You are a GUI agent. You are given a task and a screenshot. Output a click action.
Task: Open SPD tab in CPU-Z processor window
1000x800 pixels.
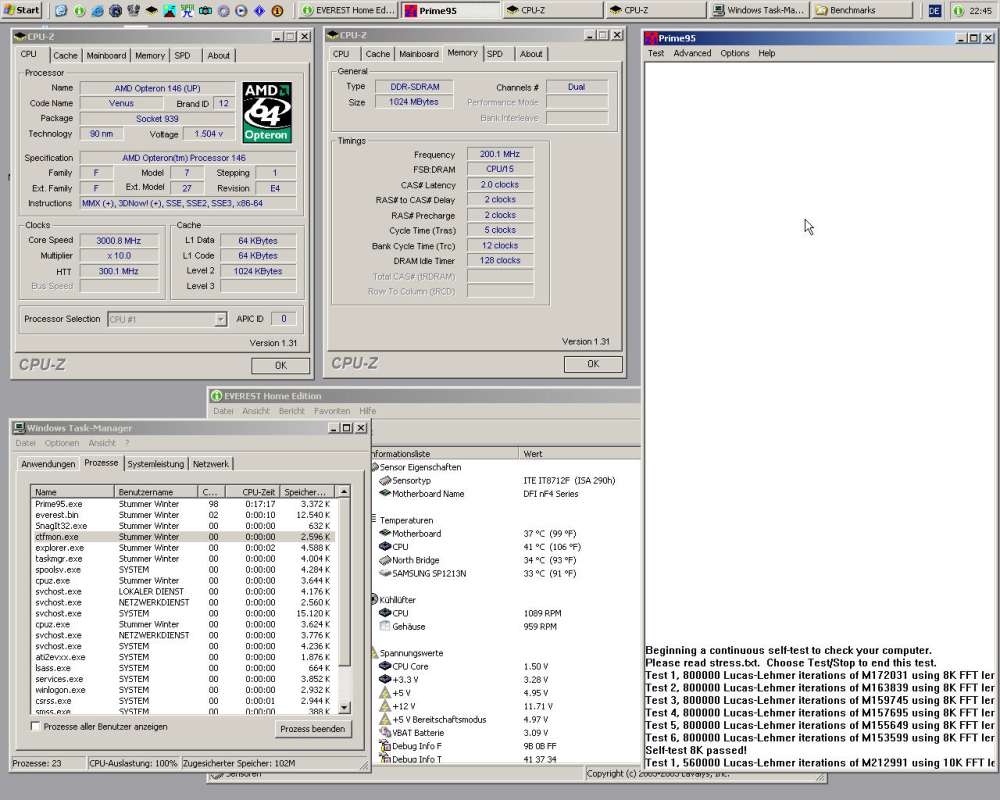click(182, 56)
